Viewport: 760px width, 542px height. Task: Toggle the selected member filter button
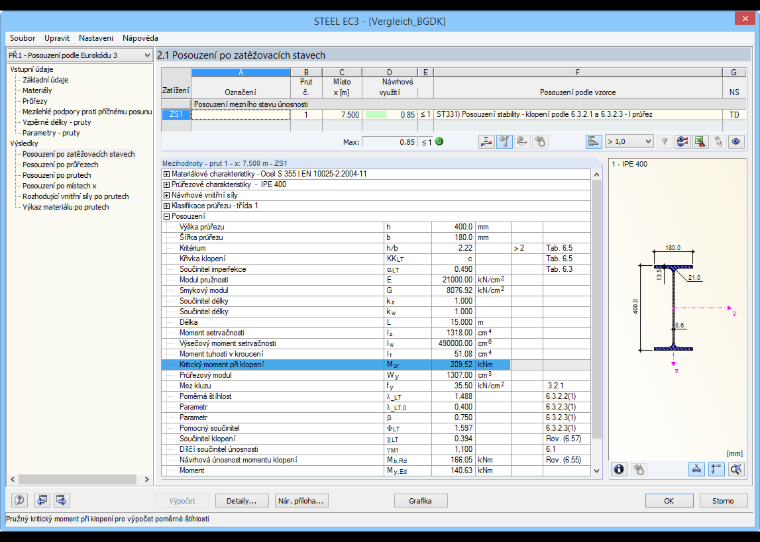[665, 142]
